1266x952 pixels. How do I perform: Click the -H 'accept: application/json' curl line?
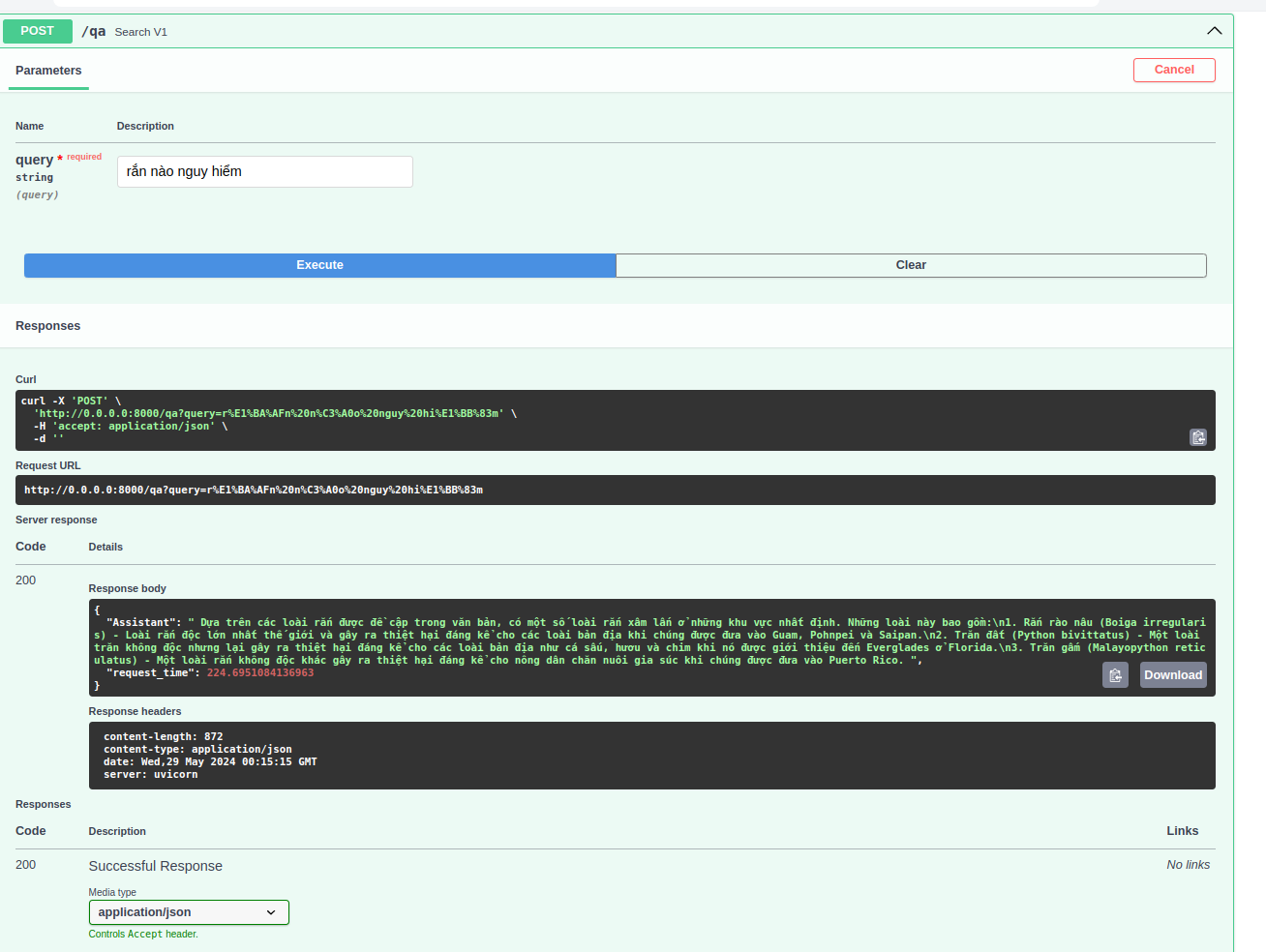pos(131,427)
